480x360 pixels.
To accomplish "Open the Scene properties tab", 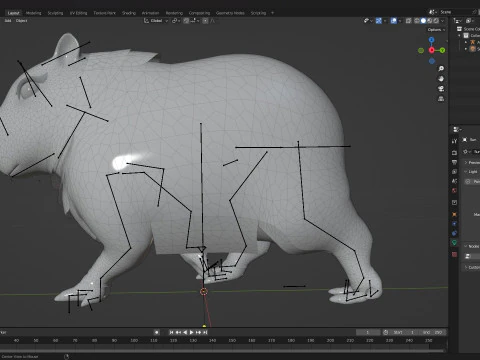I will (454, 181).
